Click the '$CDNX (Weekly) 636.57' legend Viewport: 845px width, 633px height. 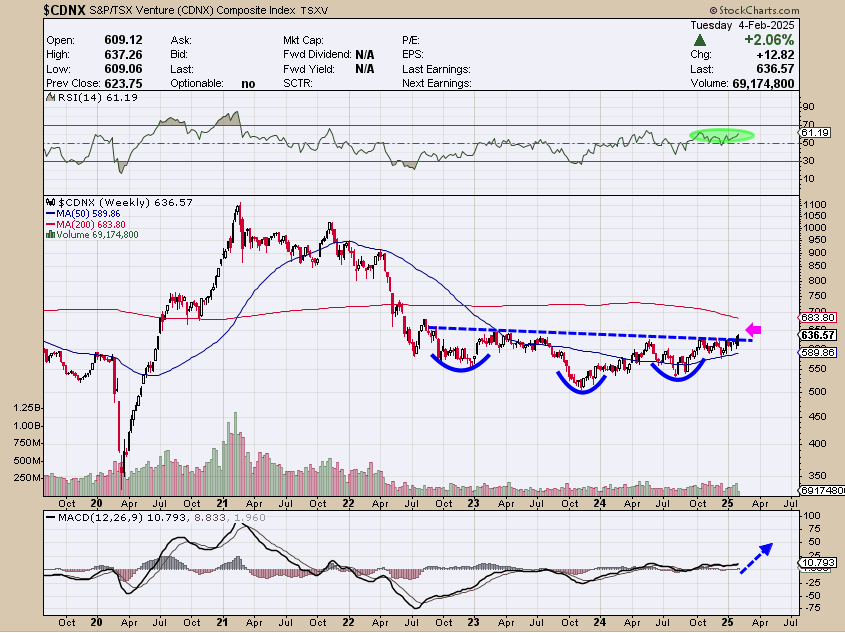coord(125,203)
